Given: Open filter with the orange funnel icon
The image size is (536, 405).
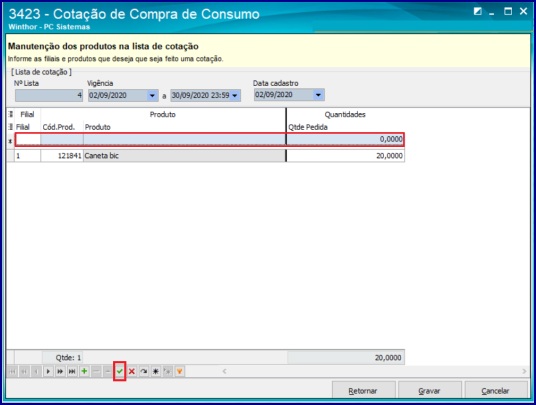Looking at the screenshot, I should 179,372.
